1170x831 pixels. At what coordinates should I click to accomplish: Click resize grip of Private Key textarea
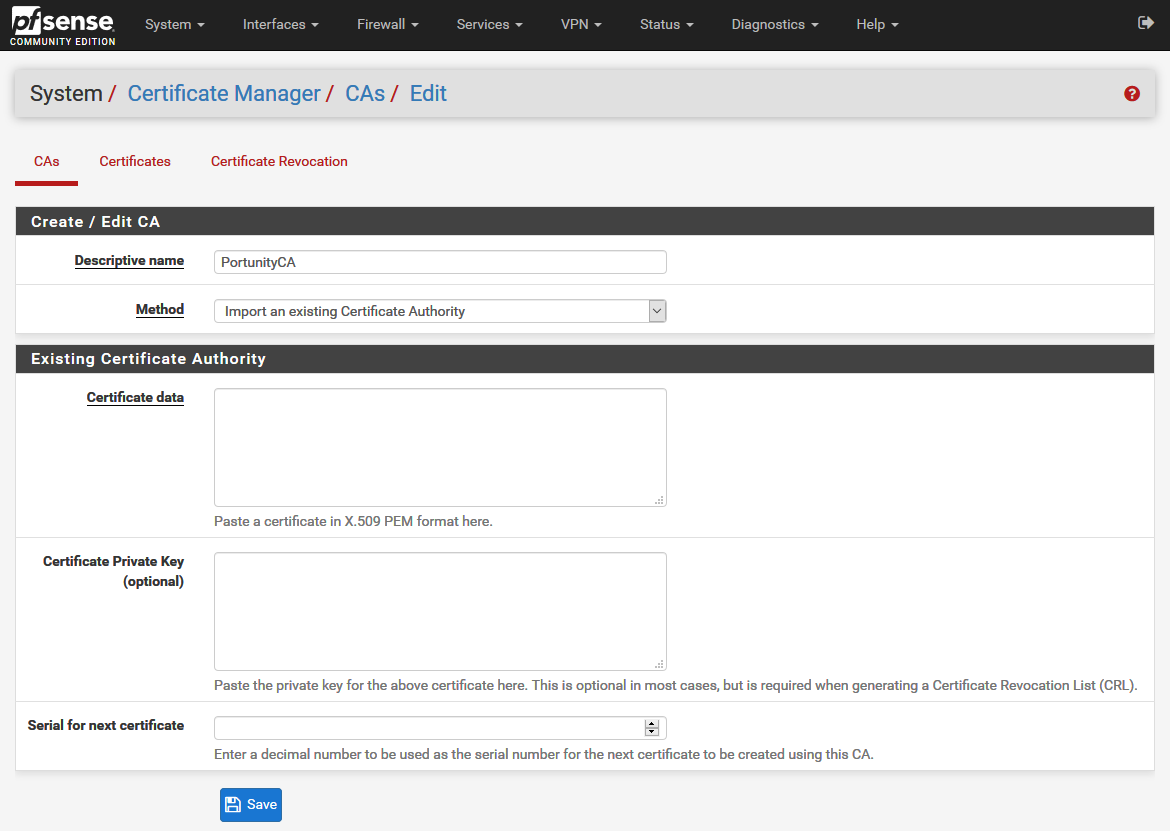tap(660, 664)
